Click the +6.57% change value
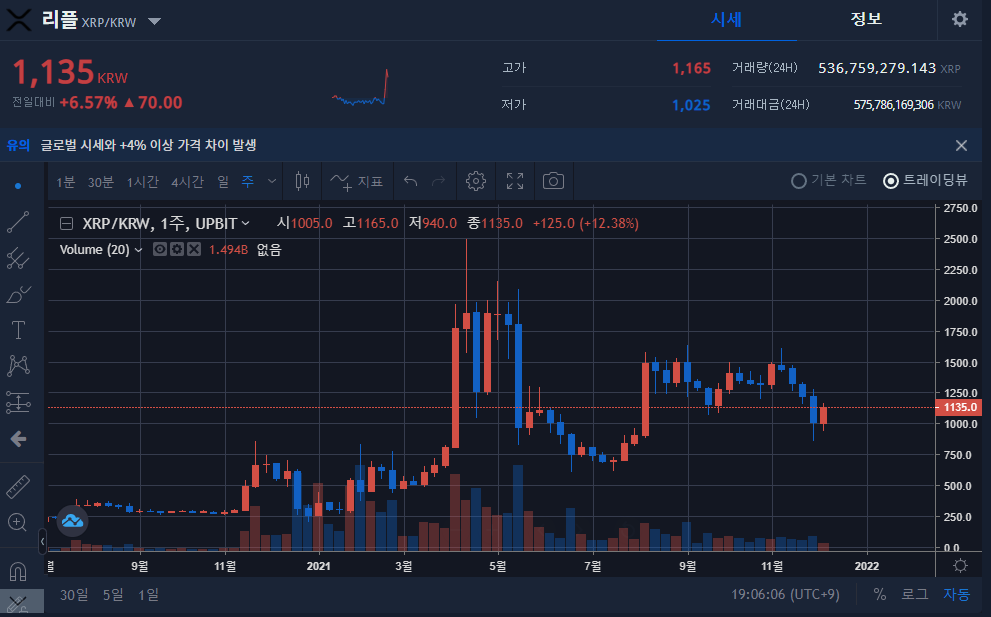Image resolution: width=991 pixels, height=617 pixels. [88, 102]
